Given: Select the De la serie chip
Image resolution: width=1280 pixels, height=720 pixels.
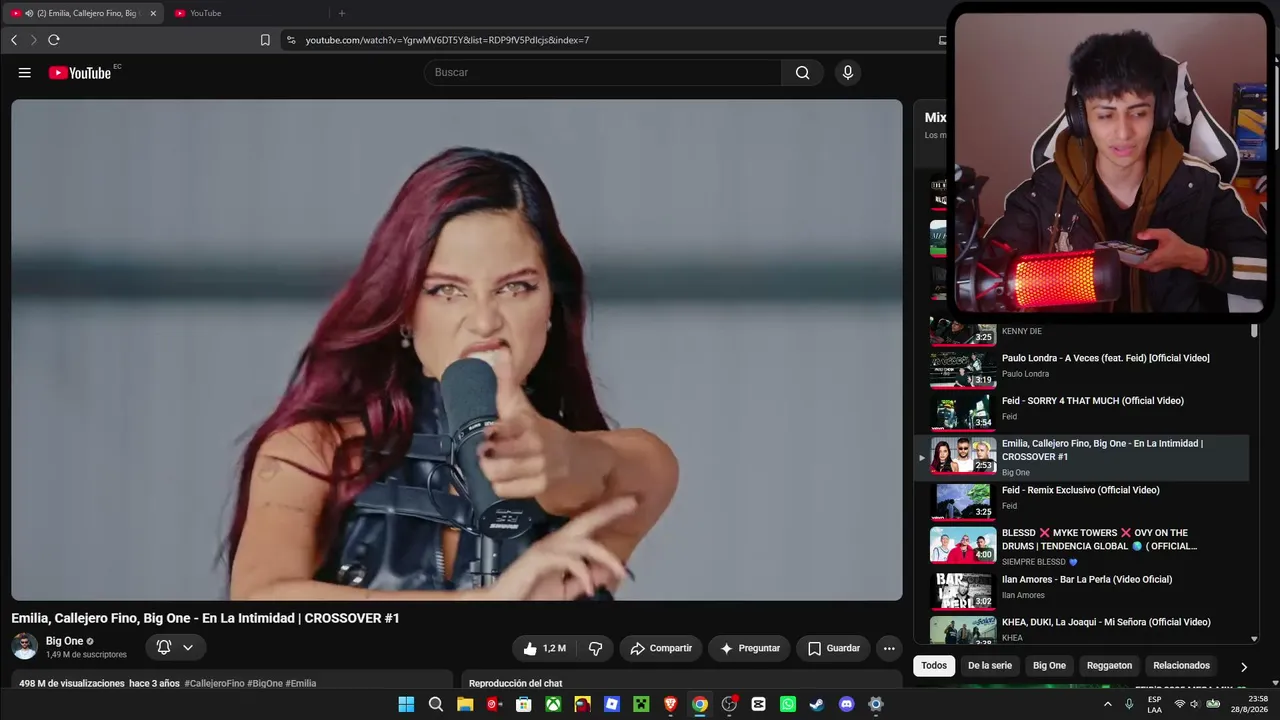Looking at the screenshot, I should click(990, 666).
